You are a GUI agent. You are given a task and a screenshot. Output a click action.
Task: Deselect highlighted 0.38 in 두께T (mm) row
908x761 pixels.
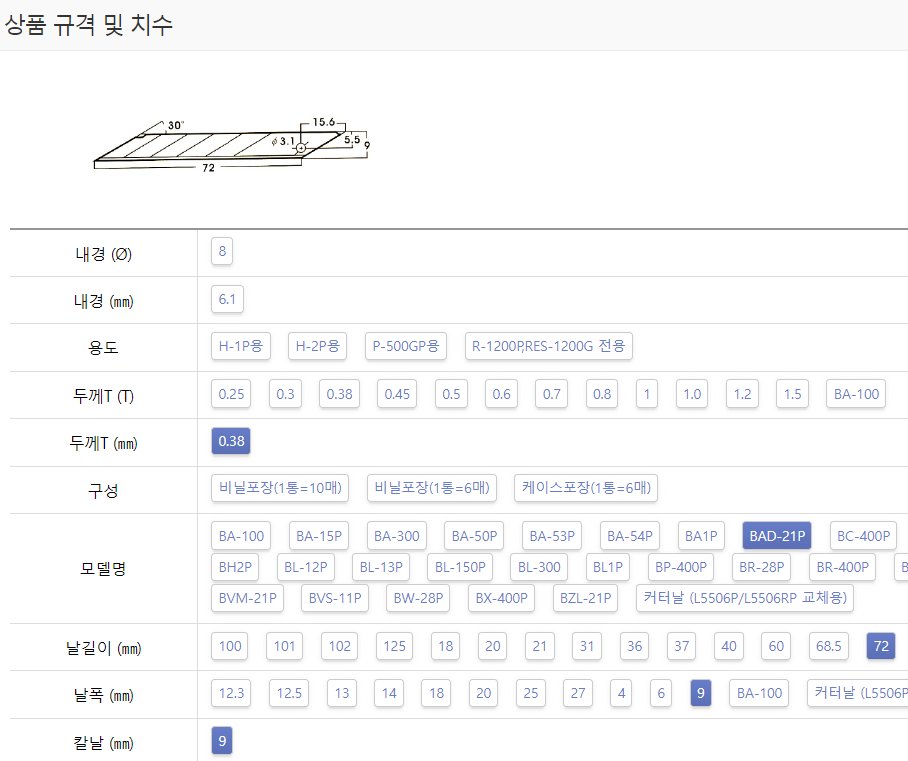point(231,441)
